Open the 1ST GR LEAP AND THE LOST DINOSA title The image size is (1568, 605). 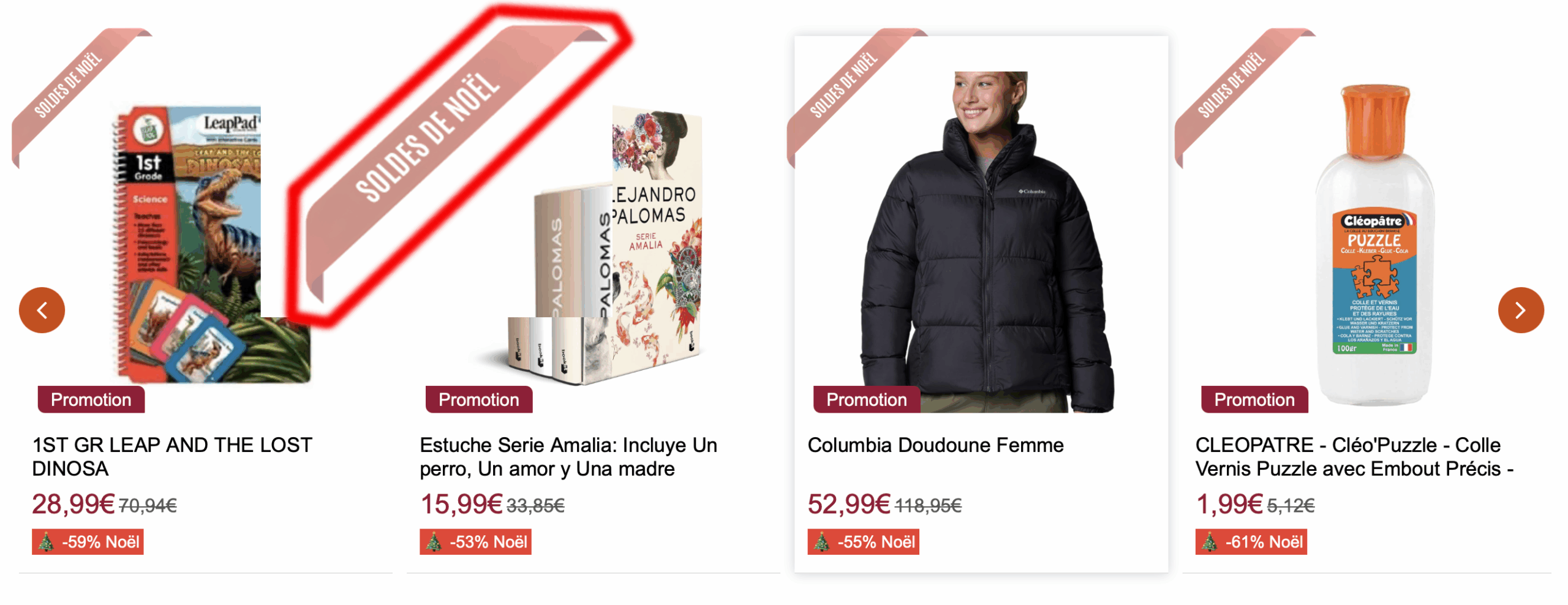(172, 456)
